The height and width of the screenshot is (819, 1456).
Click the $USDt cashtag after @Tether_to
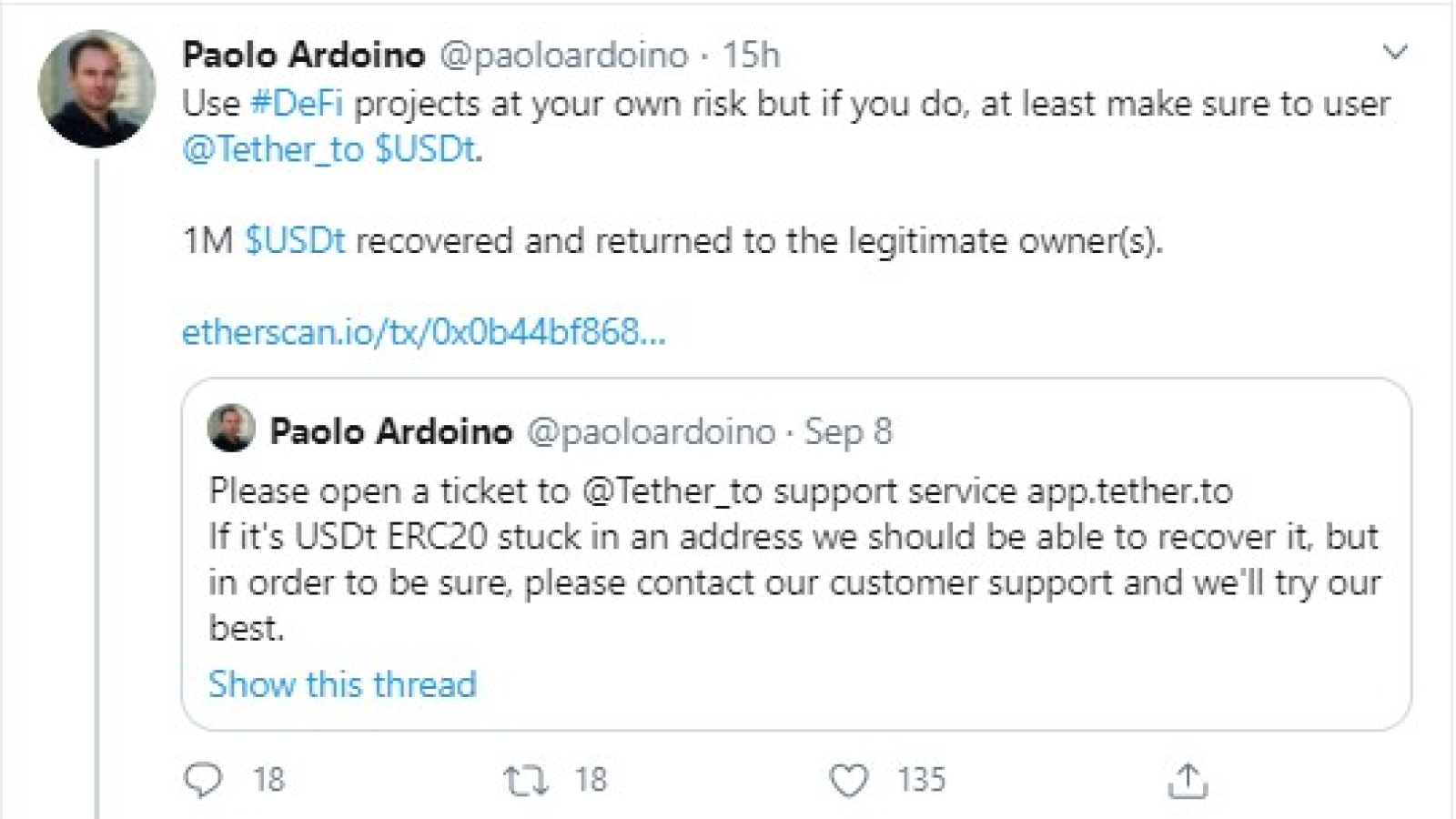(x=426, y=149)
